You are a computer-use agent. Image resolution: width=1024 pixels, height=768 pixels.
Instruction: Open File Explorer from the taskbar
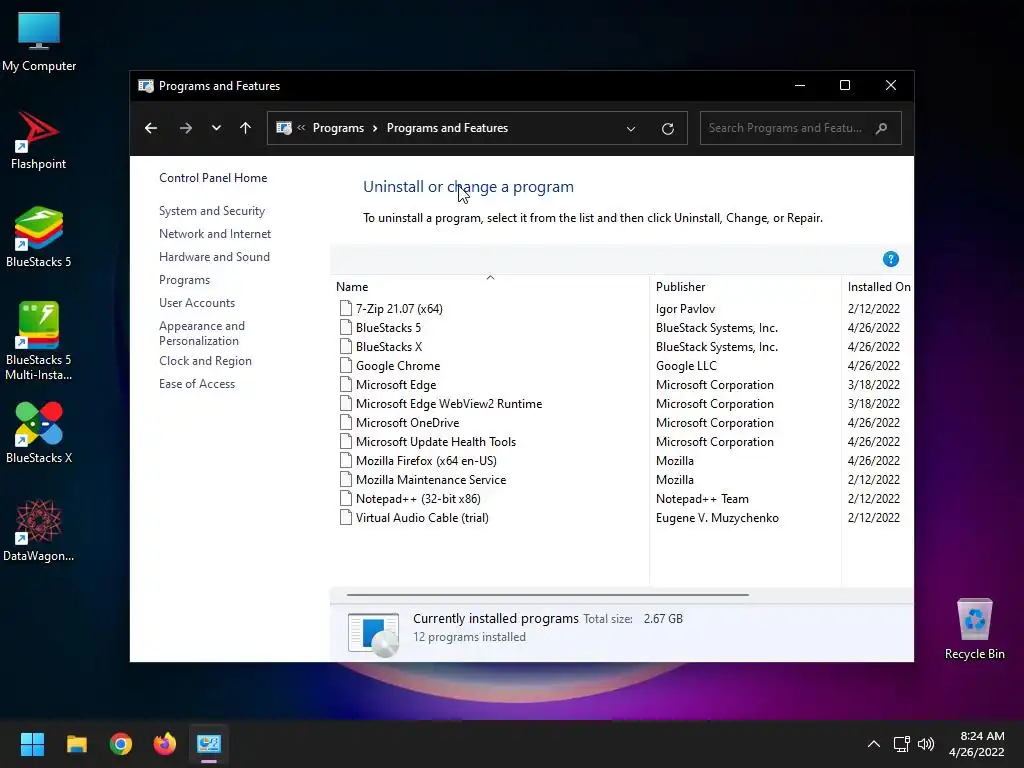(76, 744)
